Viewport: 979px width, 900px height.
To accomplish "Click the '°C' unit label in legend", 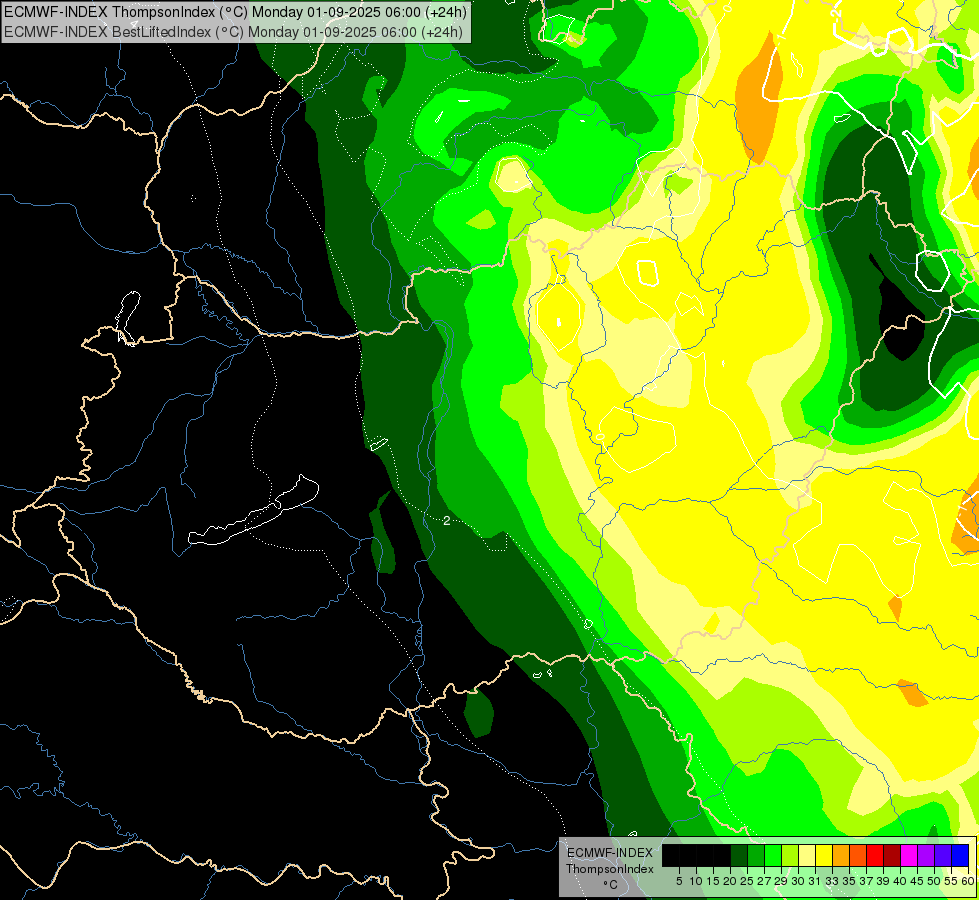I will coord(611,884).
